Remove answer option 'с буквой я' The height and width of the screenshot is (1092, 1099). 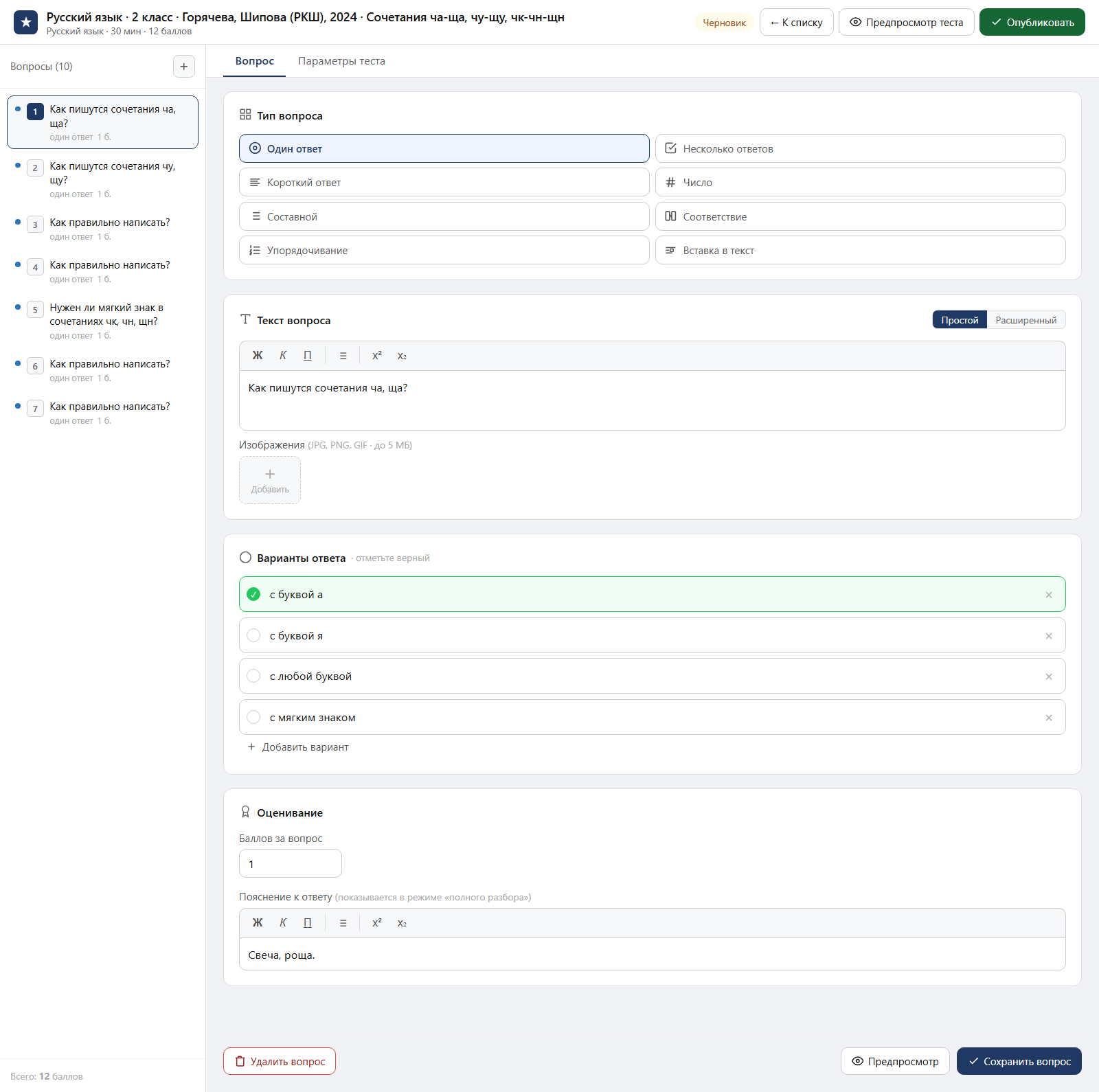tap(1049, 636)
